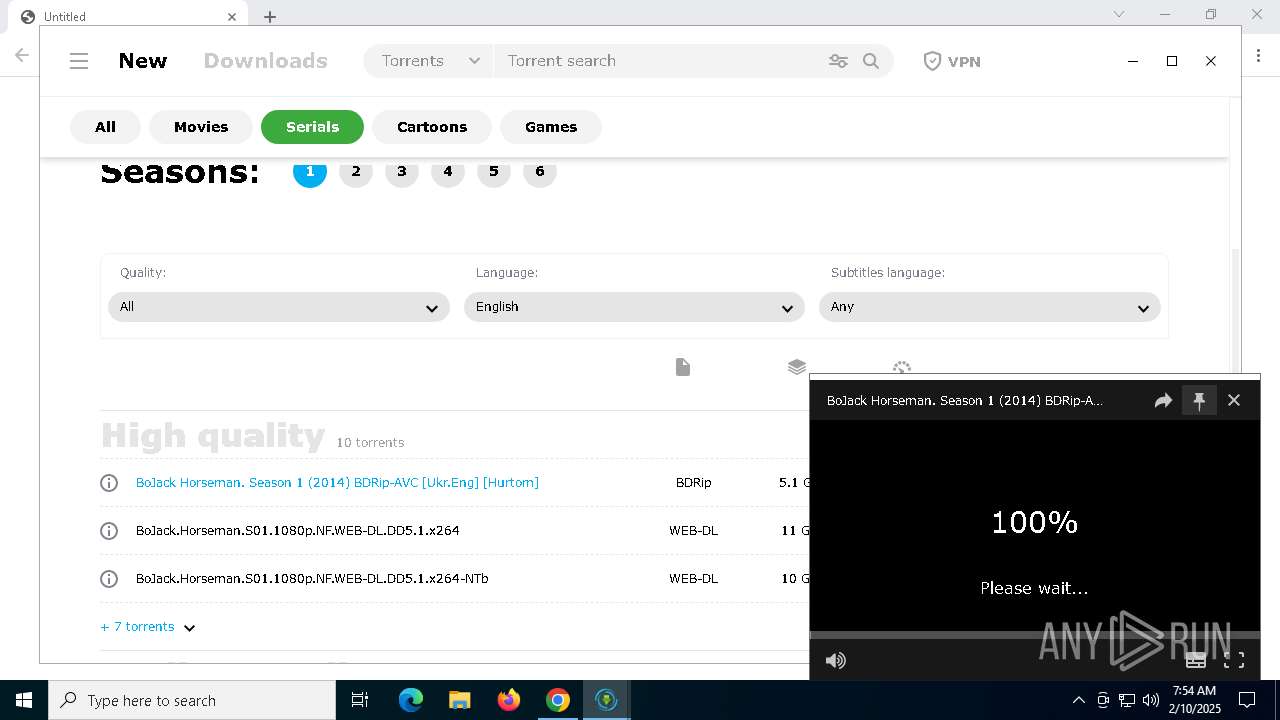Click the browser back arrow
This screenshot has height=720, width=1280.
[x=22, y=55]
